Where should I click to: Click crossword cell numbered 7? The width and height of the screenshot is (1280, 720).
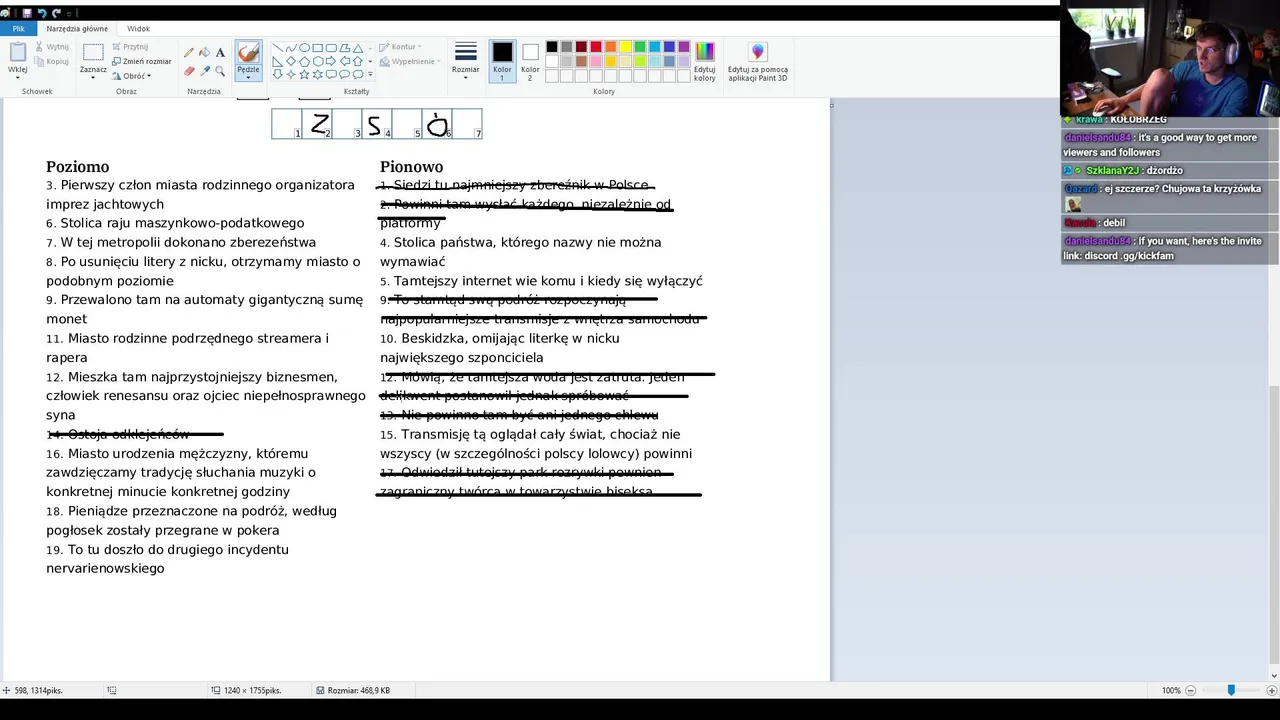(x=467, y=124)
